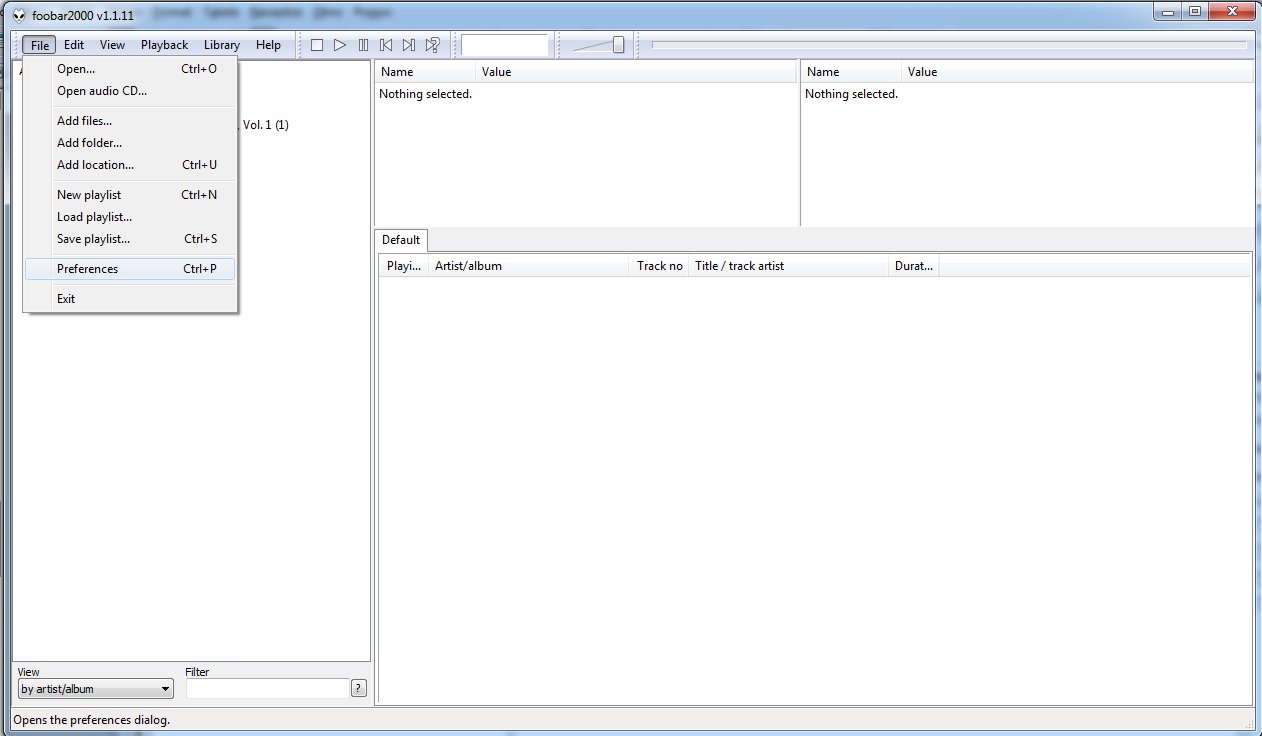1262x736 pixels.
Task: Click the playback seek bar
Action: 949,45
